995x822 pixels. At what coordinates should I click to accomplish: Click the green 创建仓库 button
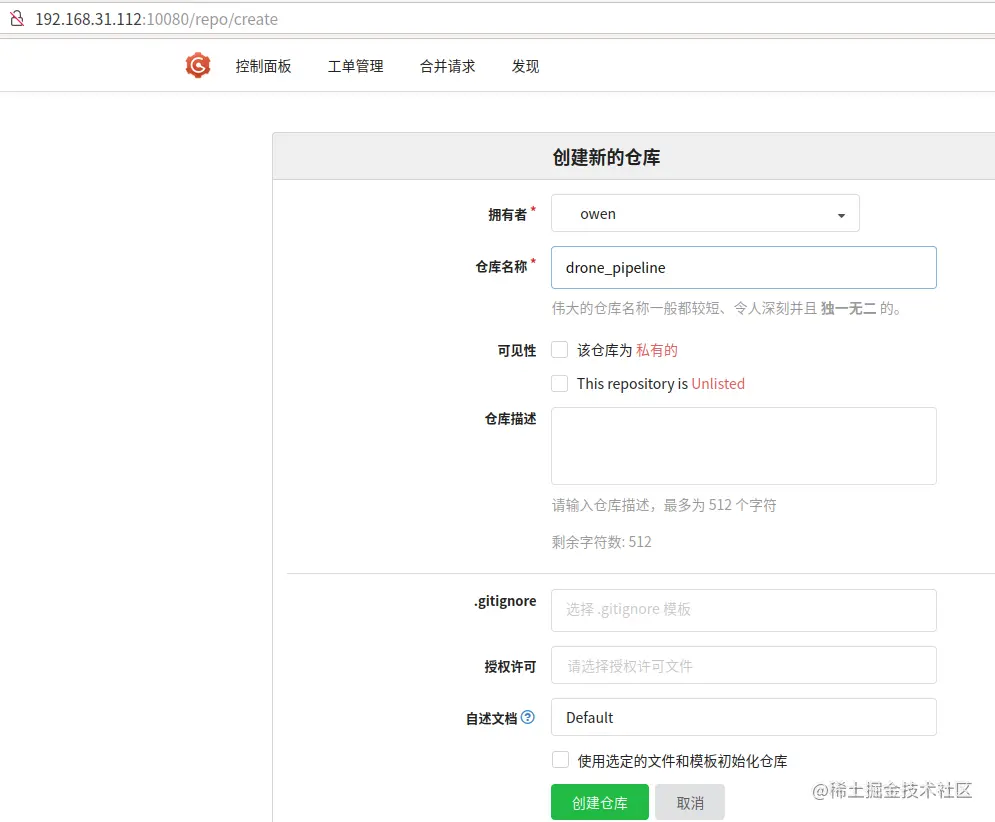[600, 802]
